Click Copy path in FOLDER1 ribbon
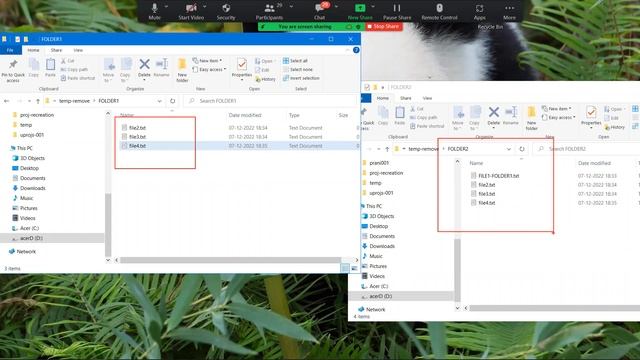Screen dimensions: 640x360 (74, 69)
